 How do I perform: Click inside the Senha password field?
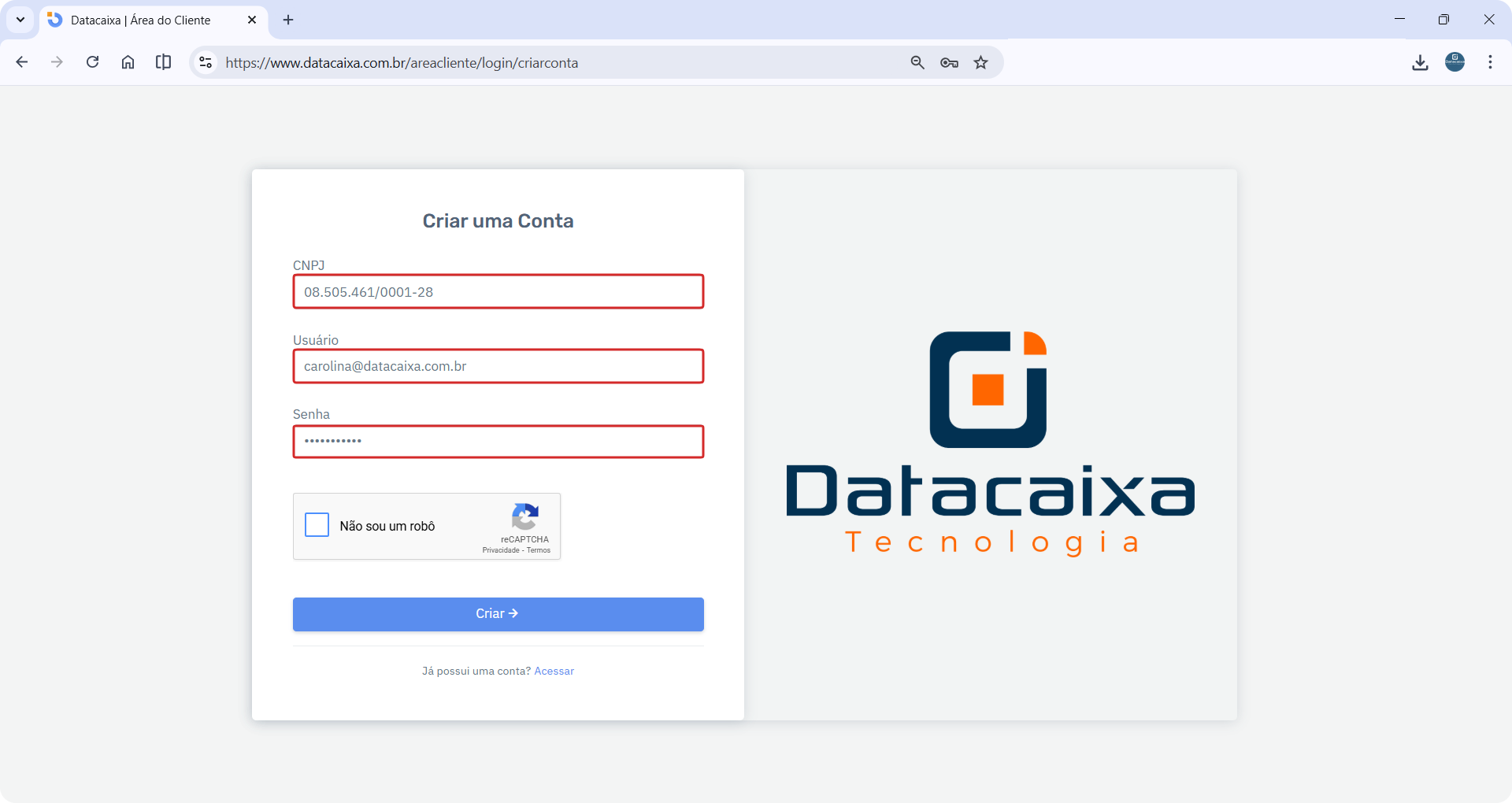click(498, 442)
